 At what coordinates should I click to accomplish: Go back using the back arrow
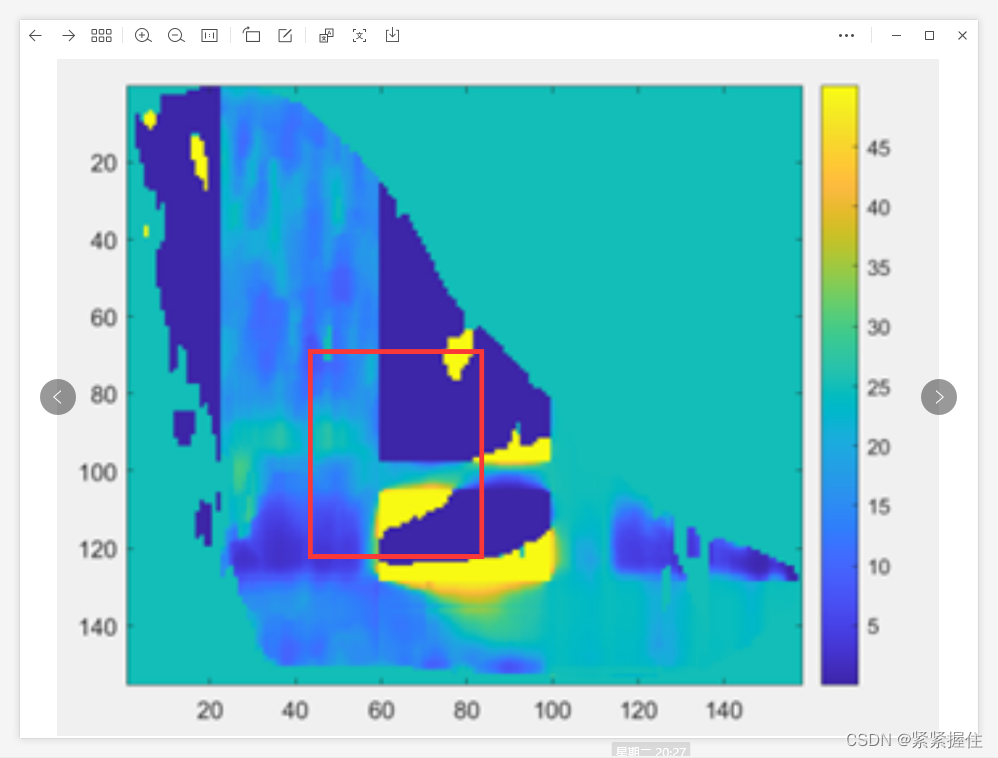pyautogui.click(x=35, y=35)
